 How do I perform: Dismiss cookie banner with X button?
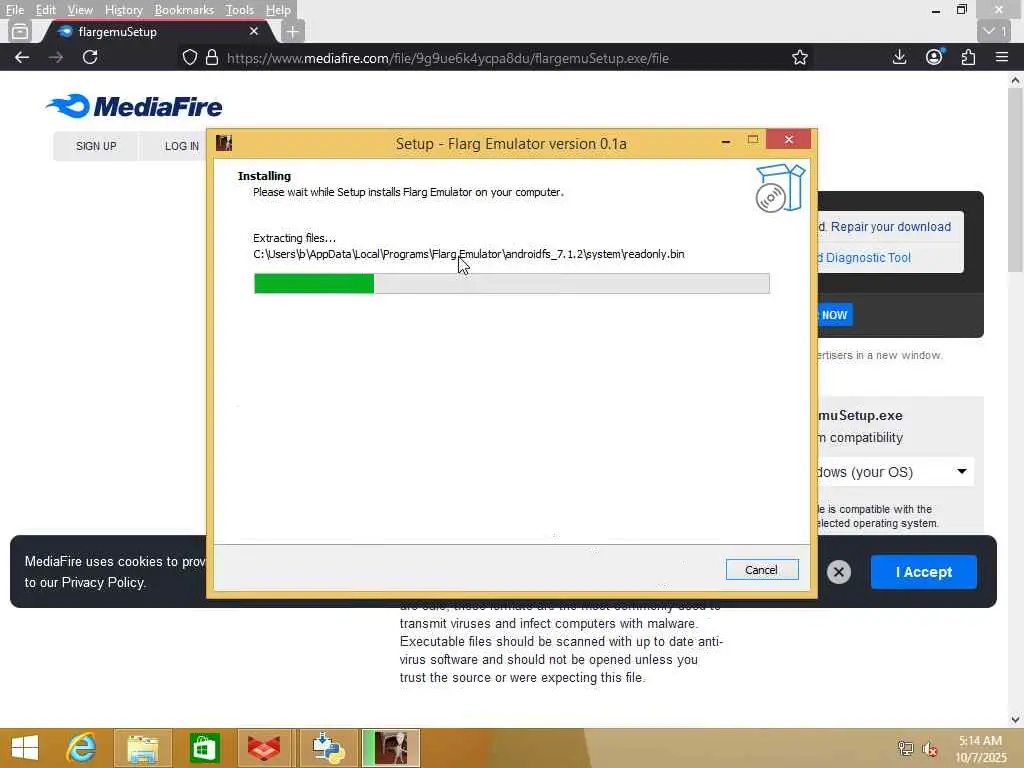coord(839,572)
